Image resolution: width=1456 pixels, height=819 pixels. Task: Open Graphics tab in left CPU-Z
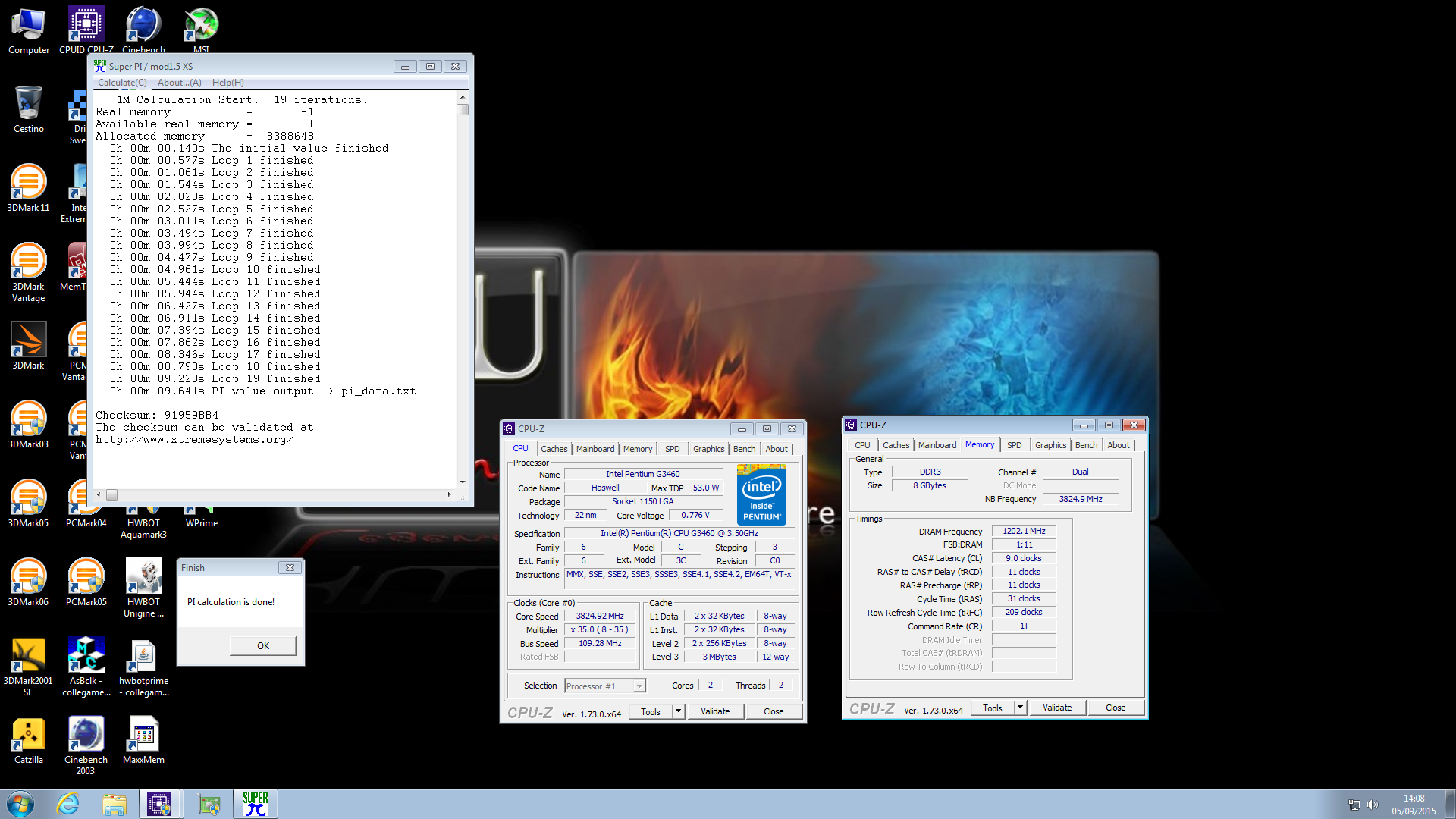point(709,449)
